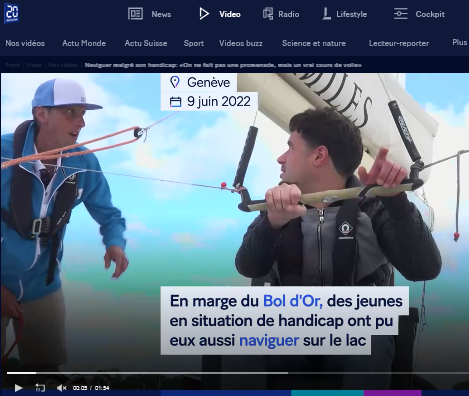The height and width of the screenshot is (396, 469).
Task: Click the Nos vidéos breadcrumb link
Action: [x=63, y=65]
